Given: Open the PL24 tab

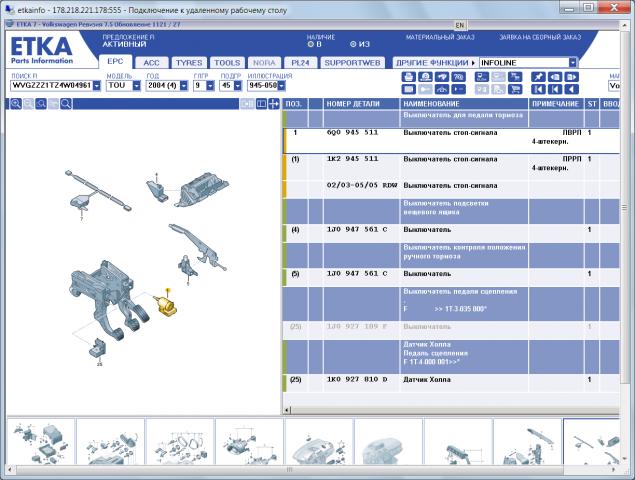Looking at the screenshot, I should click(300, 63).
